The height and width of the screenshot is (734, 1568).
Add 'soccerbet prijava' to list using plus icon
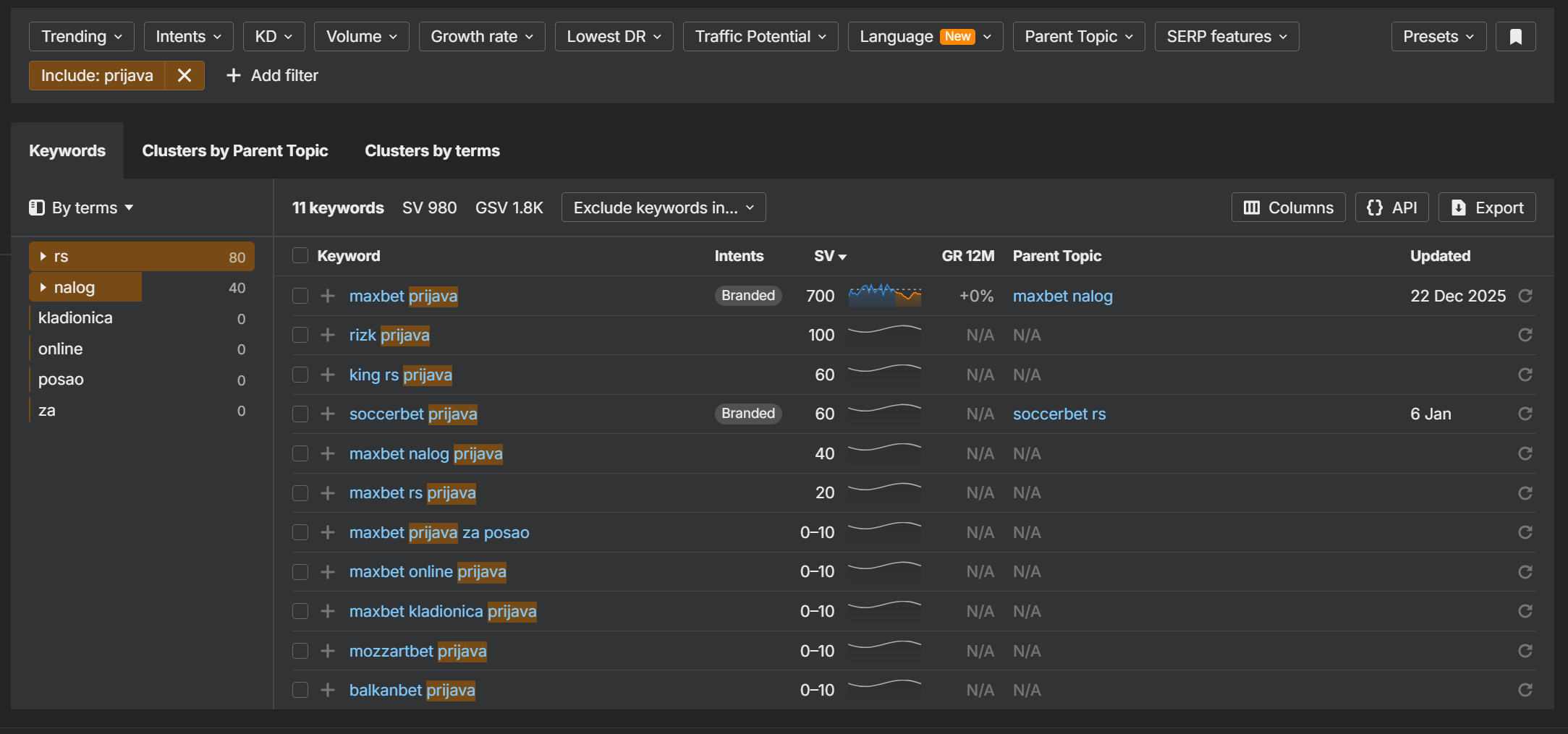click(x=328, y=414)
